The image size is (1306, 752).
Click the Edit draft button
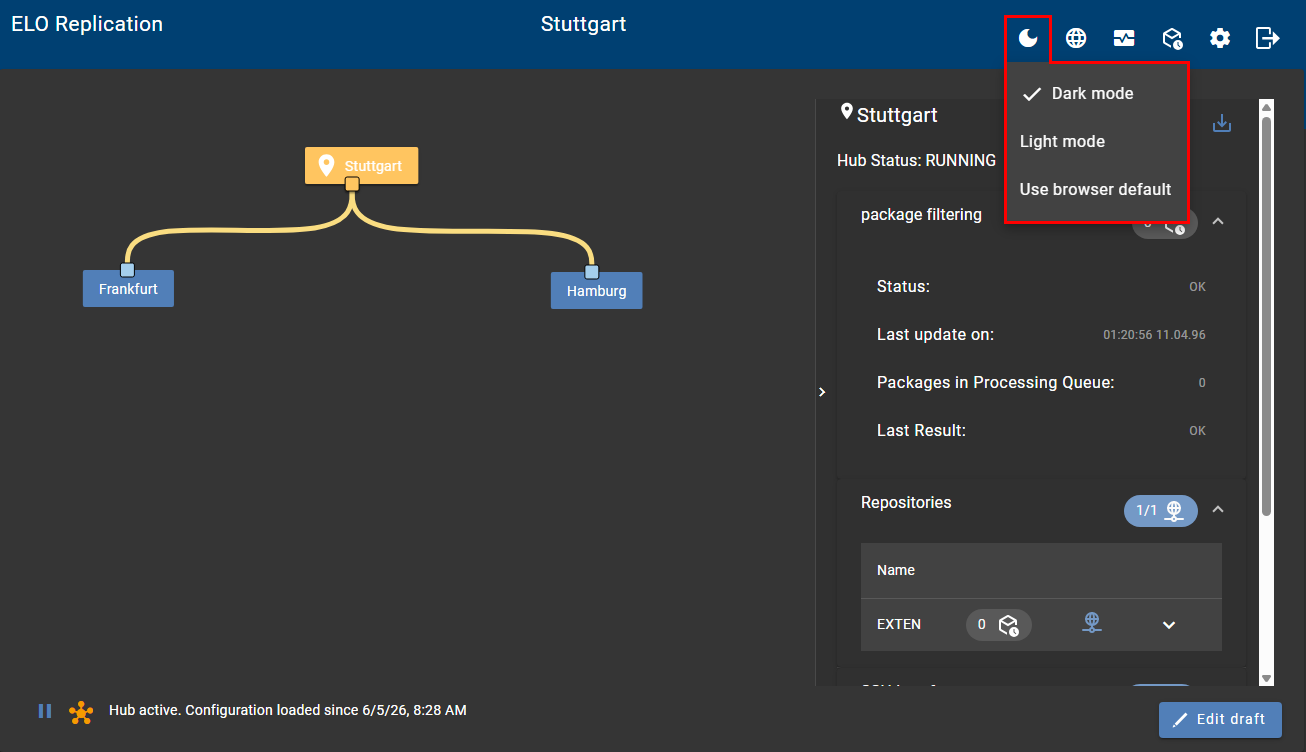tap(1220, 719)
